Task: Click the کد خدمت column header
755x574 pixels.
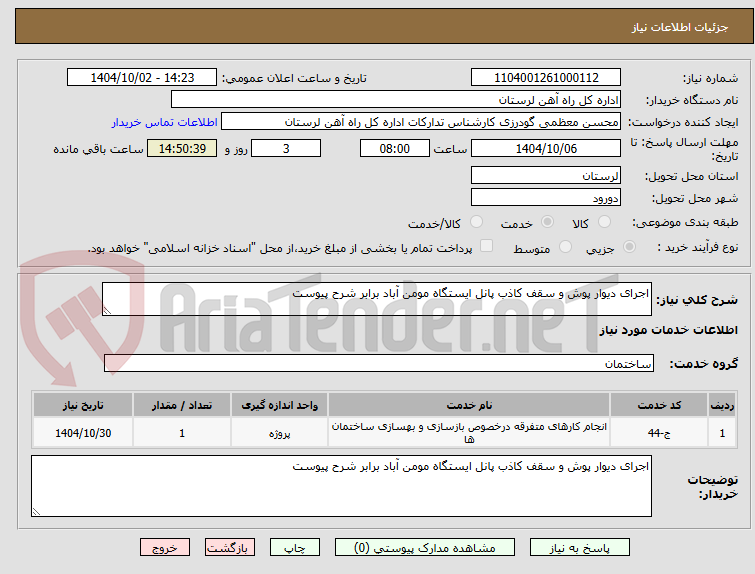Action: tap(659, 405)
